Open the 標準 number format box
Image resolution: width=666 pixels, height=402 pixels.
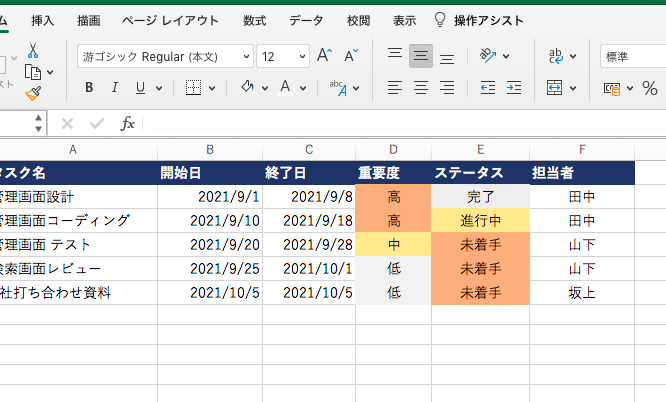point(633,56)
